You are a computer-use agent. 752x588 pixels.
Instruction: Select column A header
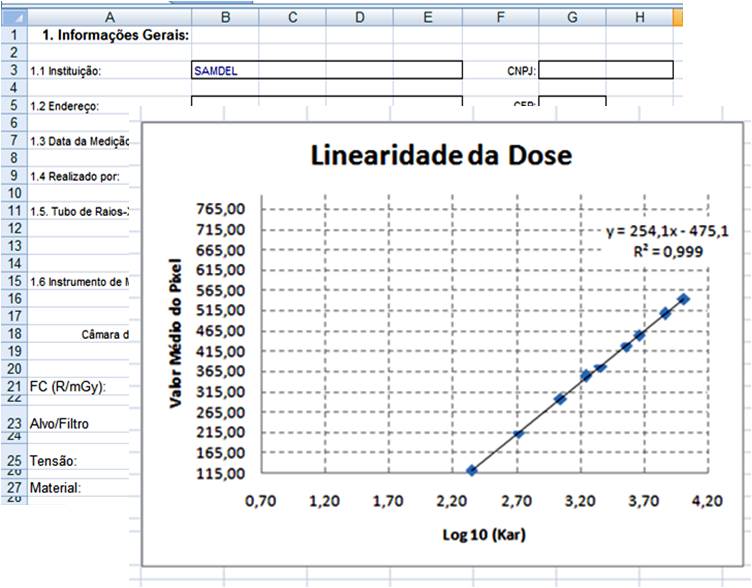(x=108, y=17)
